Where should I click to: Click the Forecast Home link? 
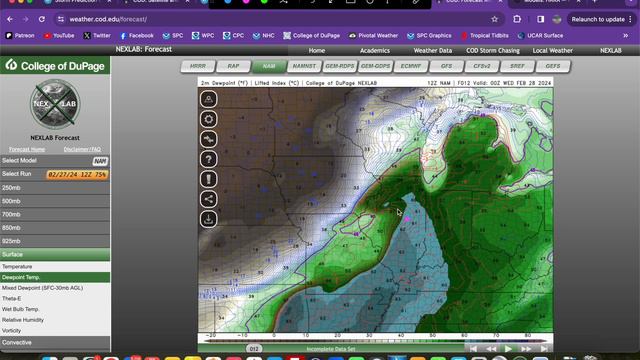pos(27,149)
